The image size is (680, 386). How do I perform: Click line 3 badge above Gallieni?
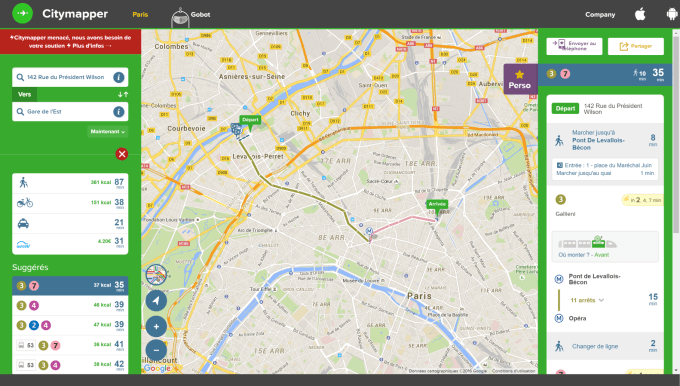pyautogui.click(x=560, y=200)
